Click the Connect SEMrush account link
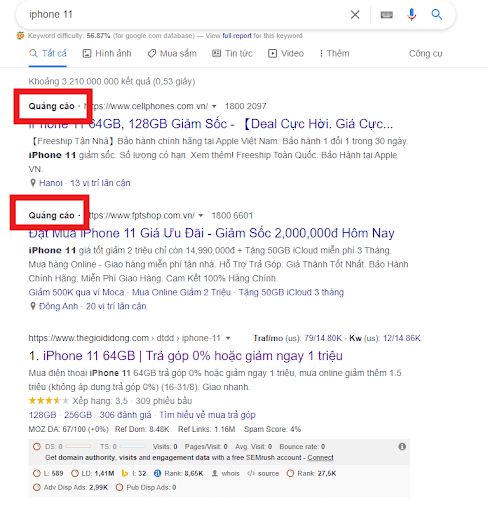 pyautogui.click(x=320, y=458)
